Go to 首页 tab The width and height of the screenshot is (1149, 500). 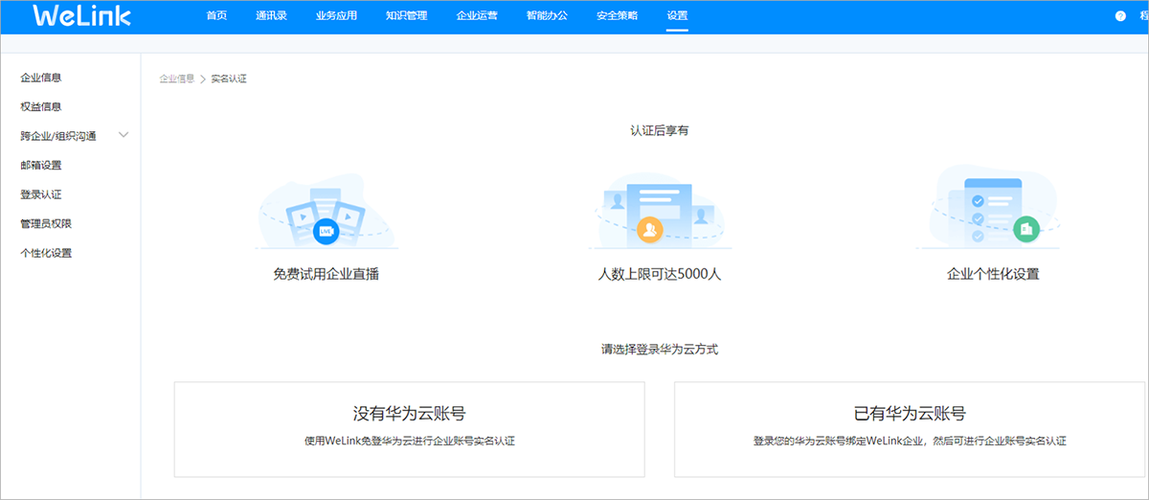pyautogui.click(x=216, y=15)
